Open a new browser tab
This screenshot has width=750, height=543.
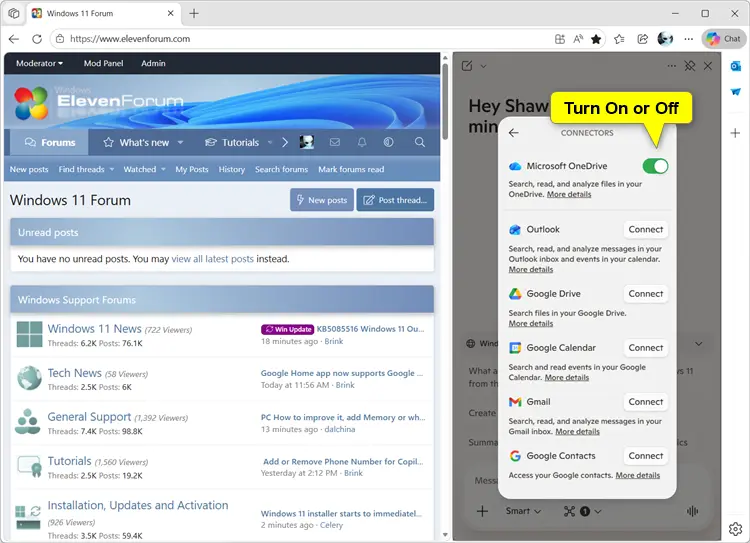(194, 13)
